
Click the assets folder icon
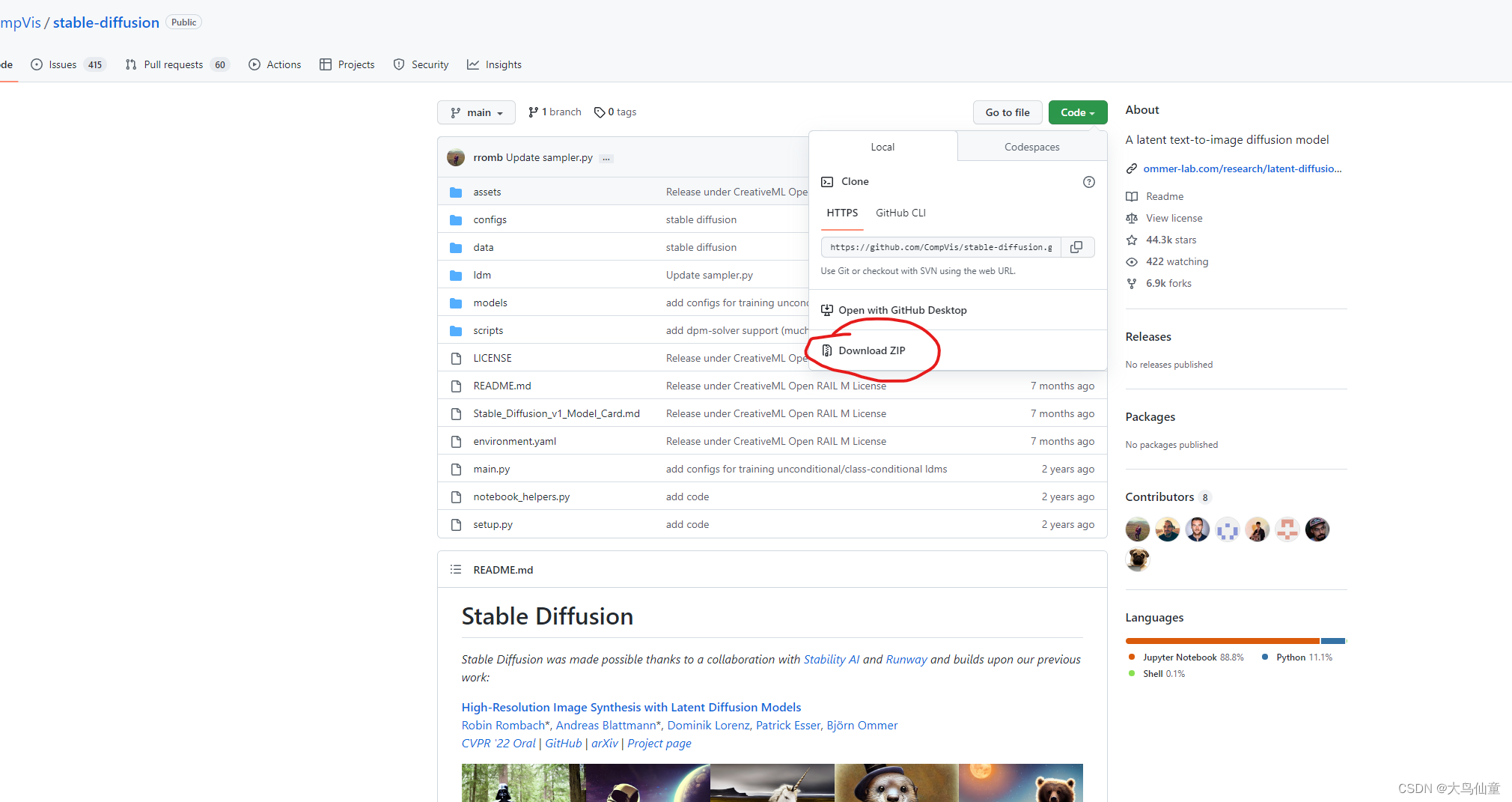click(x=456, y=192)
